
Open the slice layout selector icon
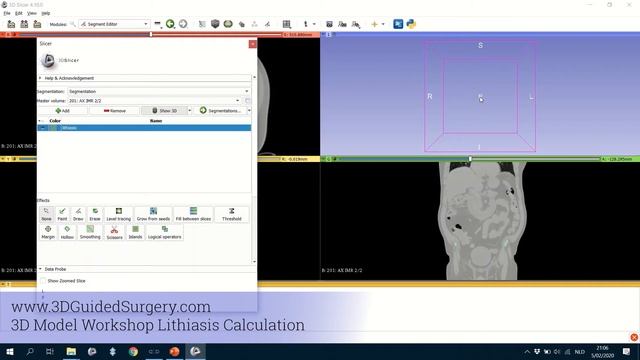tap(287, 24)
